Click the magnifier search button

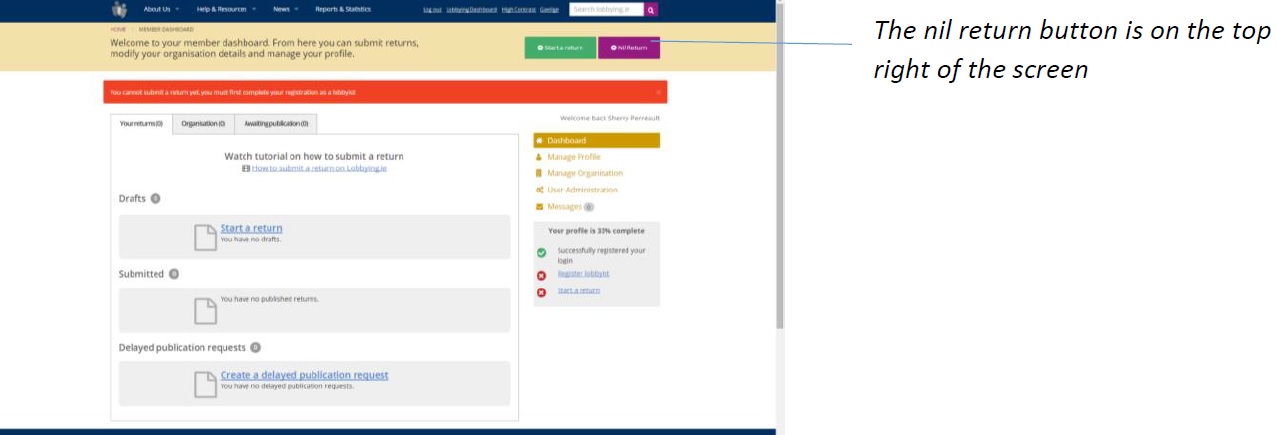pos(651,9)
